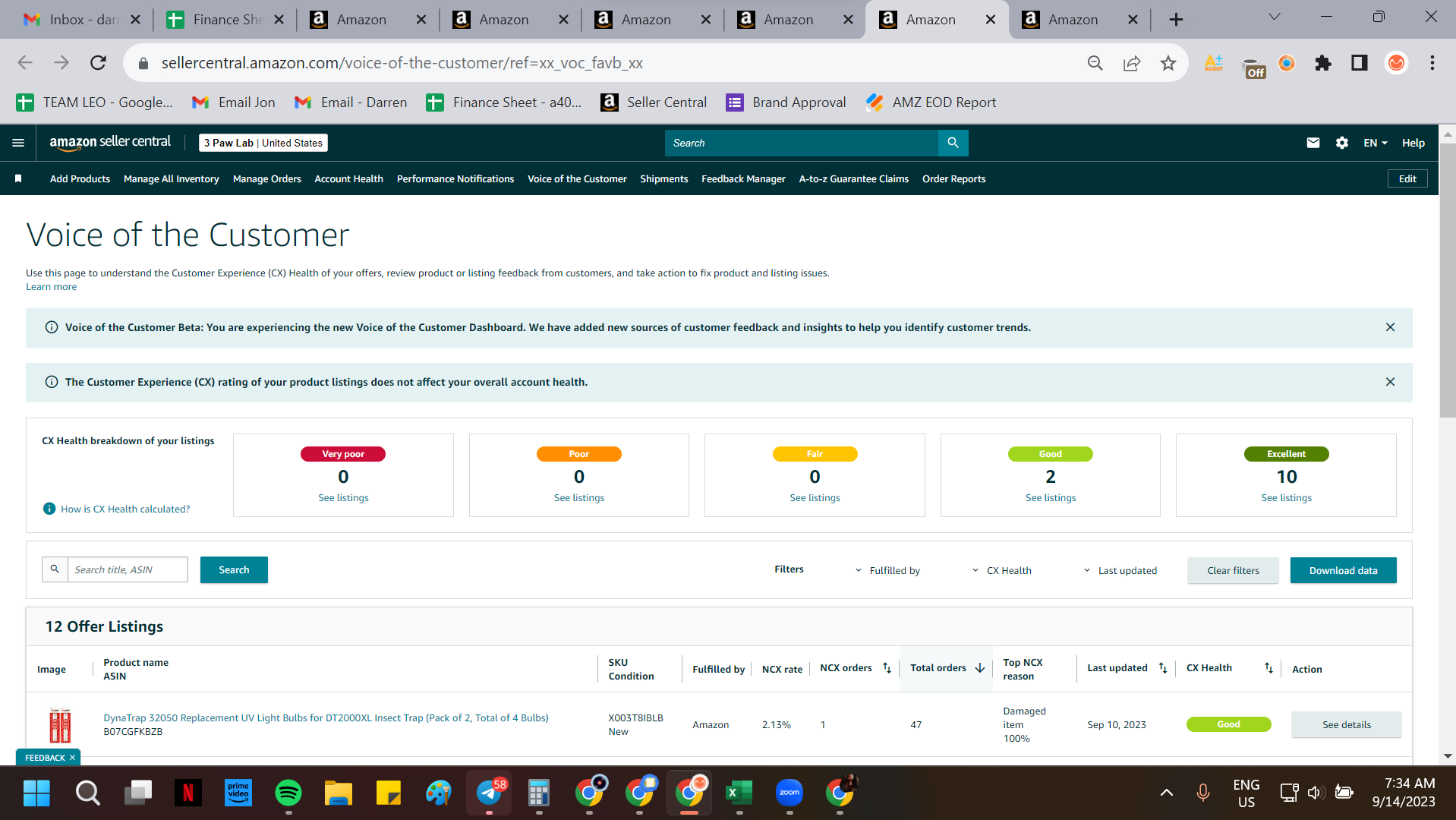Open Manage Orders menu item
This screenshot has height=820, width=1456.
(x=266, y=178)
